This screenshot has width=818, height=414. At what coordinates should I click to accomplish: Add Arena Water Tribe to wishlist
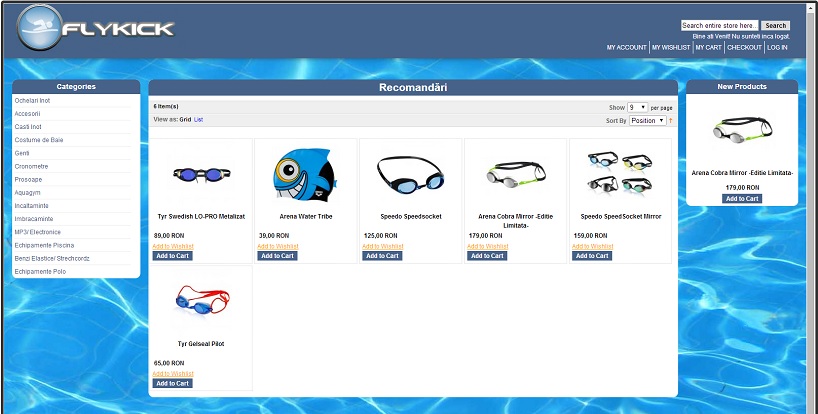[278, 246]
